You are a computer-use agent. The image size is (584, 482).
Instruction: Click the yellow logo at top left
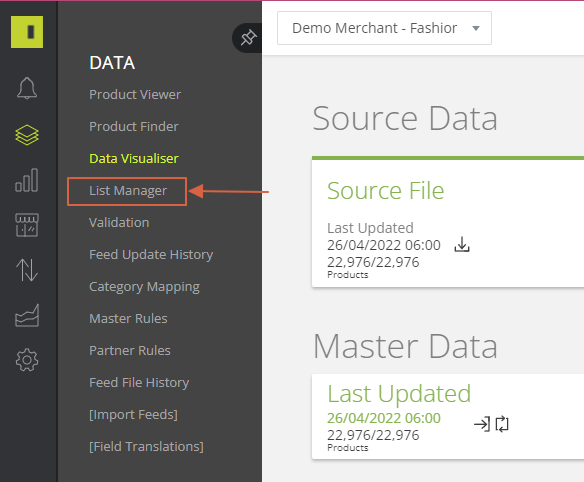tap(27, 32)
